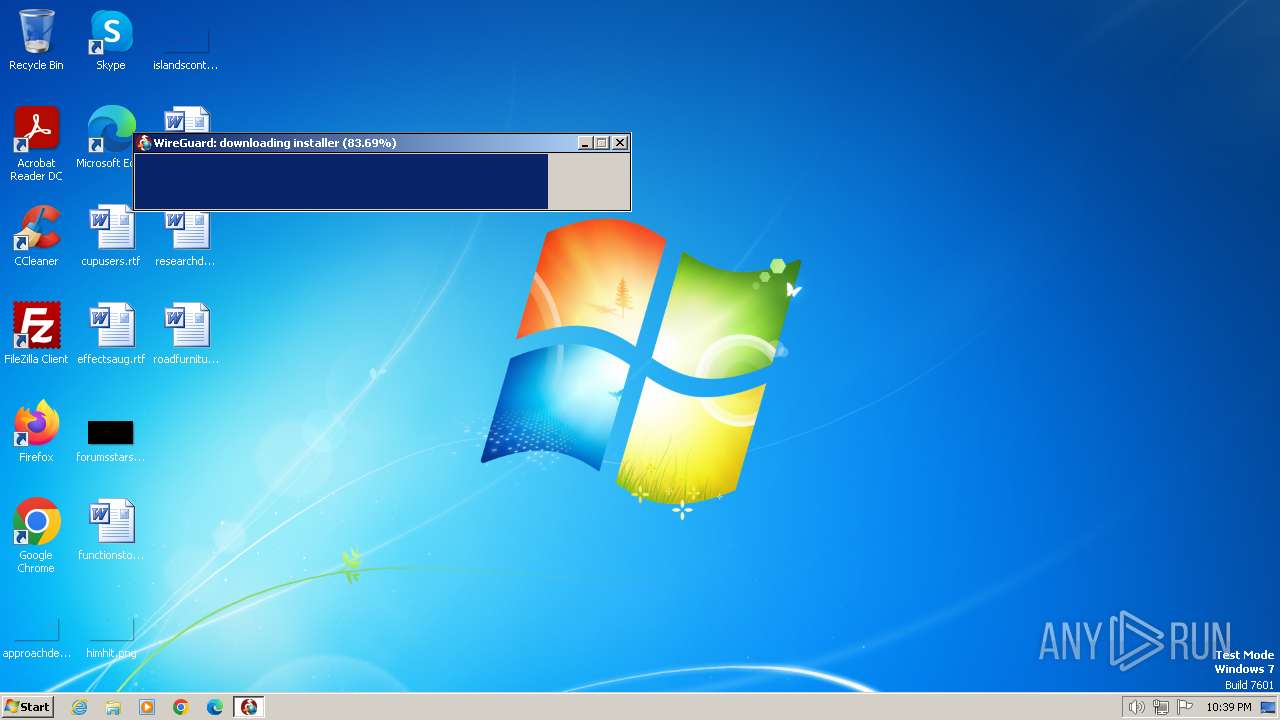Open the Recycle Bin desktop icon
Screen dimensions: 1280x720
pyautogui.click(x=36, y=40)
